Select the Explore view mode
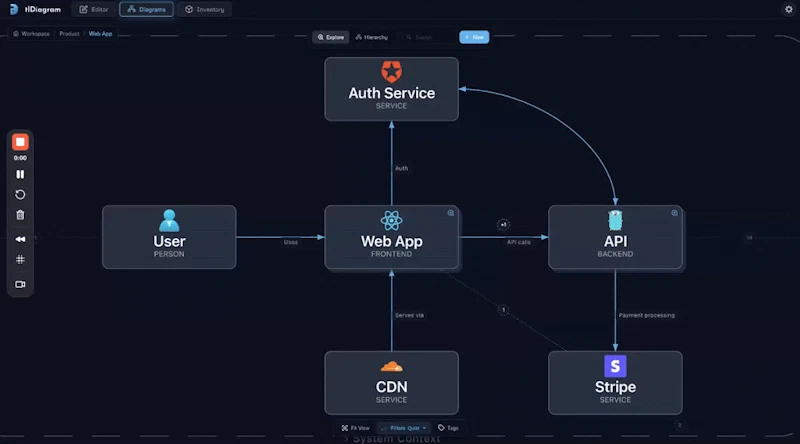Image resolution: width=800 pixels, height=444 pixels. (x=331, y=37)
